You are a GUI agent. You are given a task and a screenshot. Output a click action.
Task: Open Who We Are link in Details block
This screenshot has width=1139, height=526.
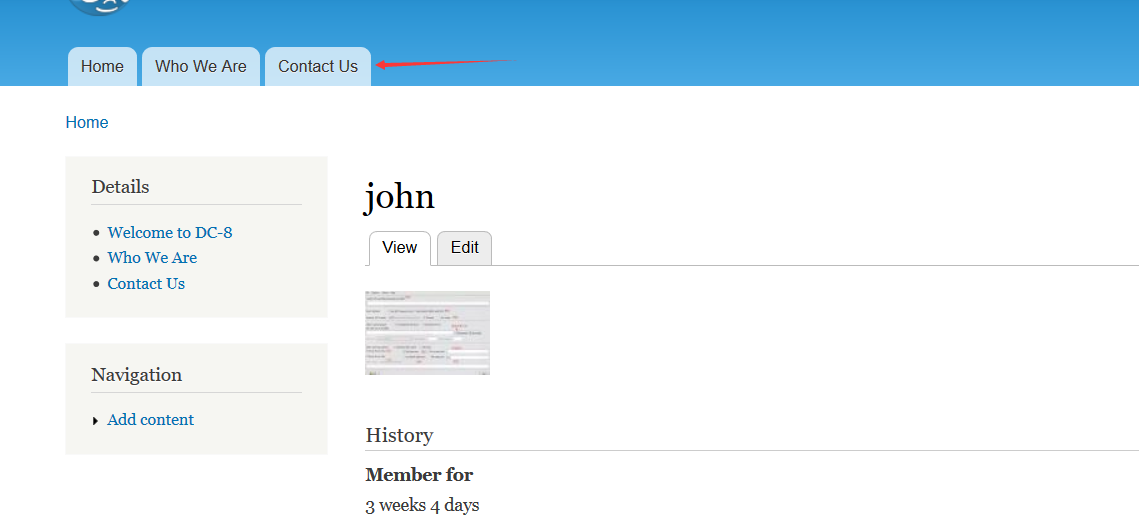coord(152,258)
